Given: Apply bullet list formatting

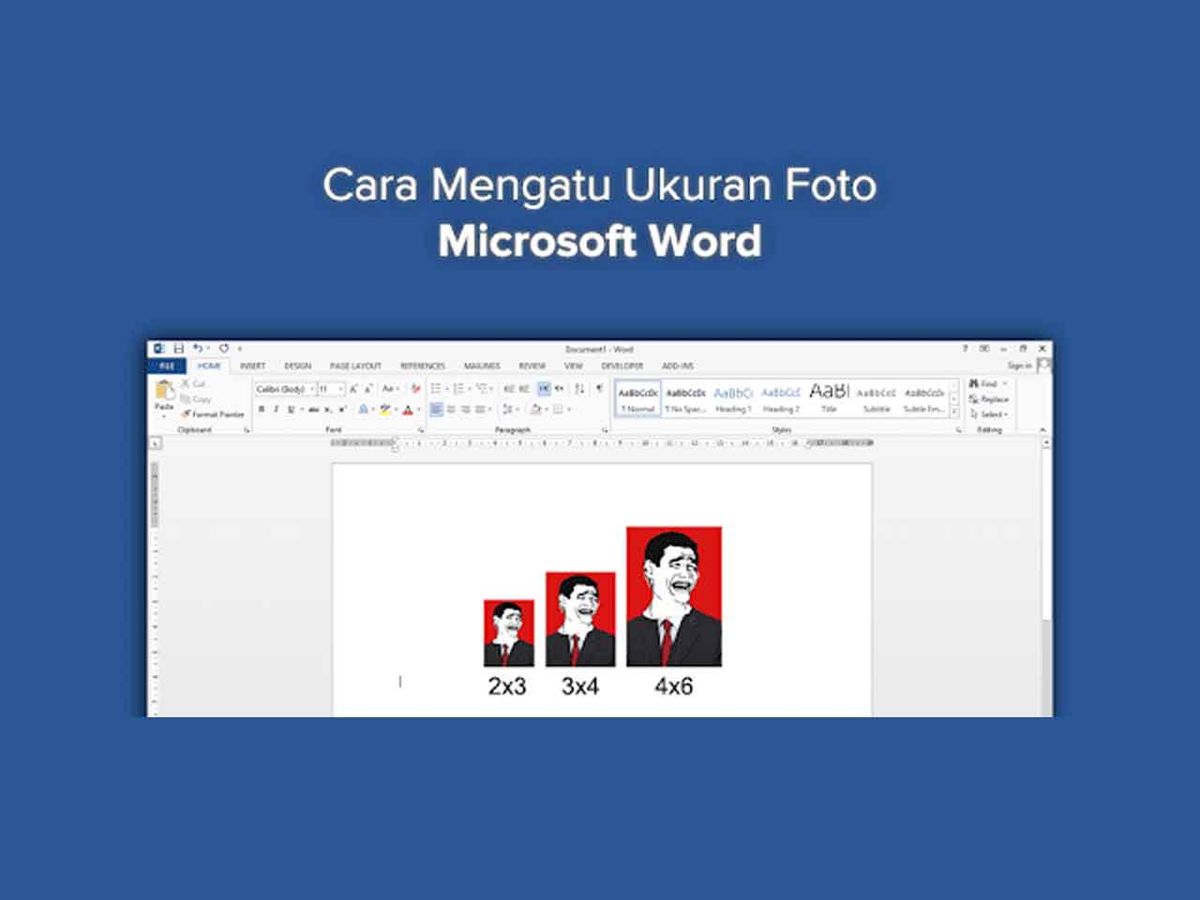Looking at the screenshot, I should (x=436, y=388).
